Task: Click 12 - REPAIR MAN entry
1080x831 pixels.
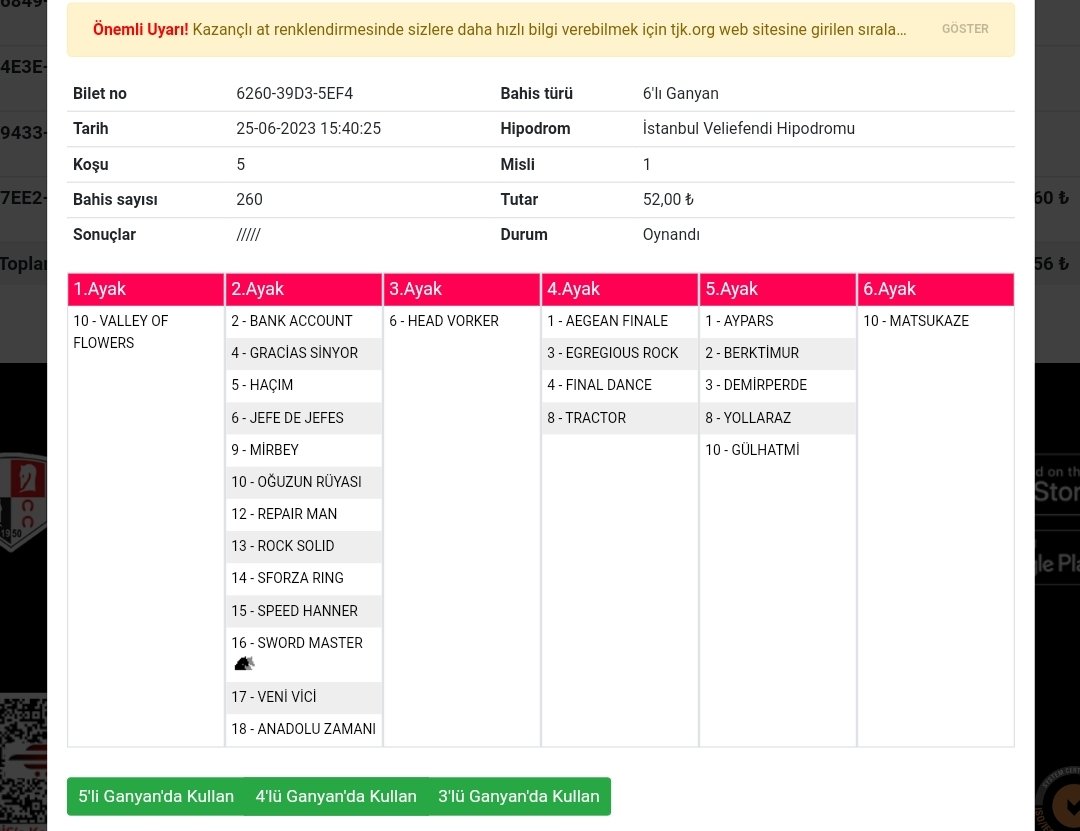Action: [x=284, y=514]
